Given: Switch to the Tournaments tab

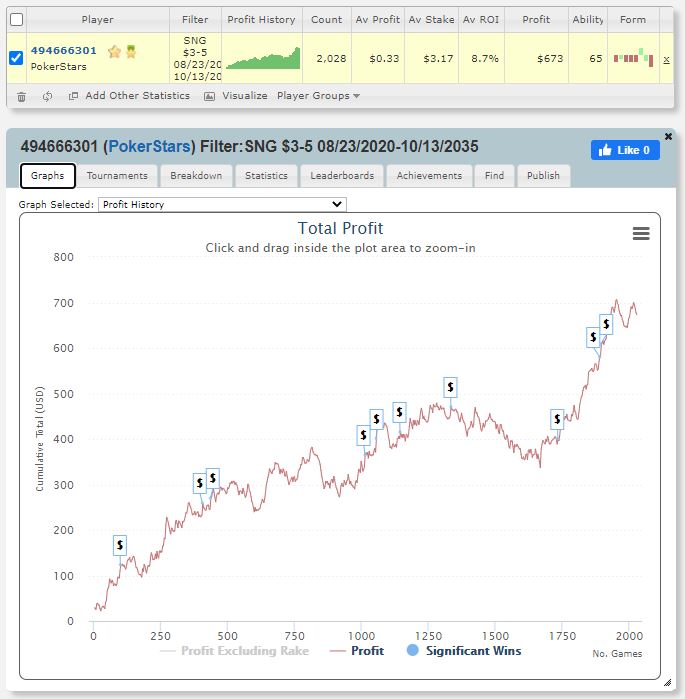Looking at the screenshot, I should (117, 176).
